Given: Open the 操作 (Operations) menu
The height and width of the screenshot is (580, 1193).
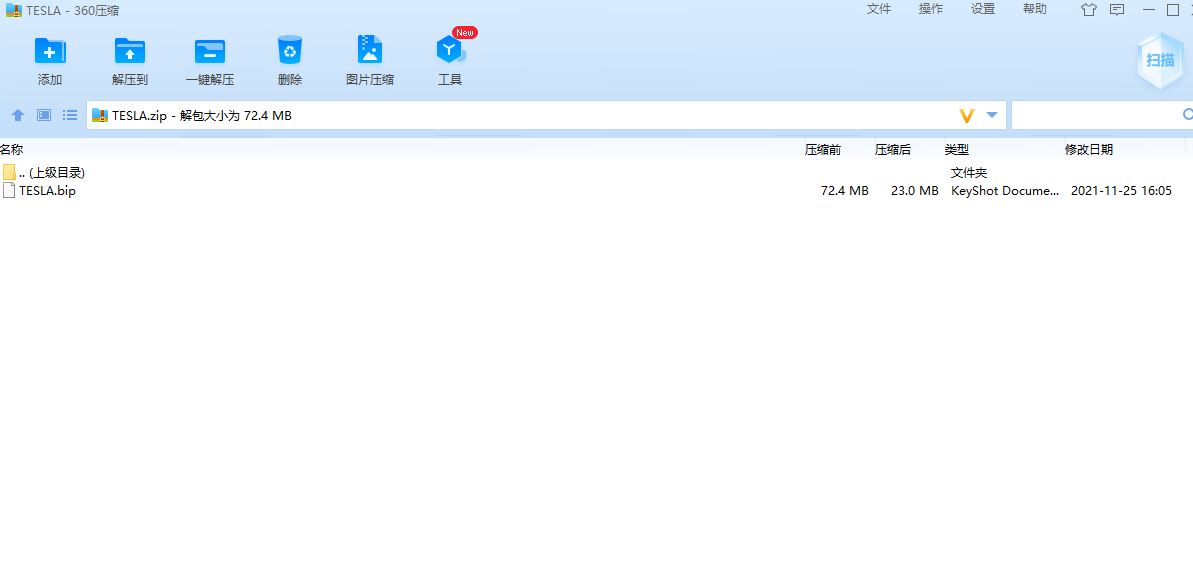Looking at the screenshot, I should (x=931, y=9).
